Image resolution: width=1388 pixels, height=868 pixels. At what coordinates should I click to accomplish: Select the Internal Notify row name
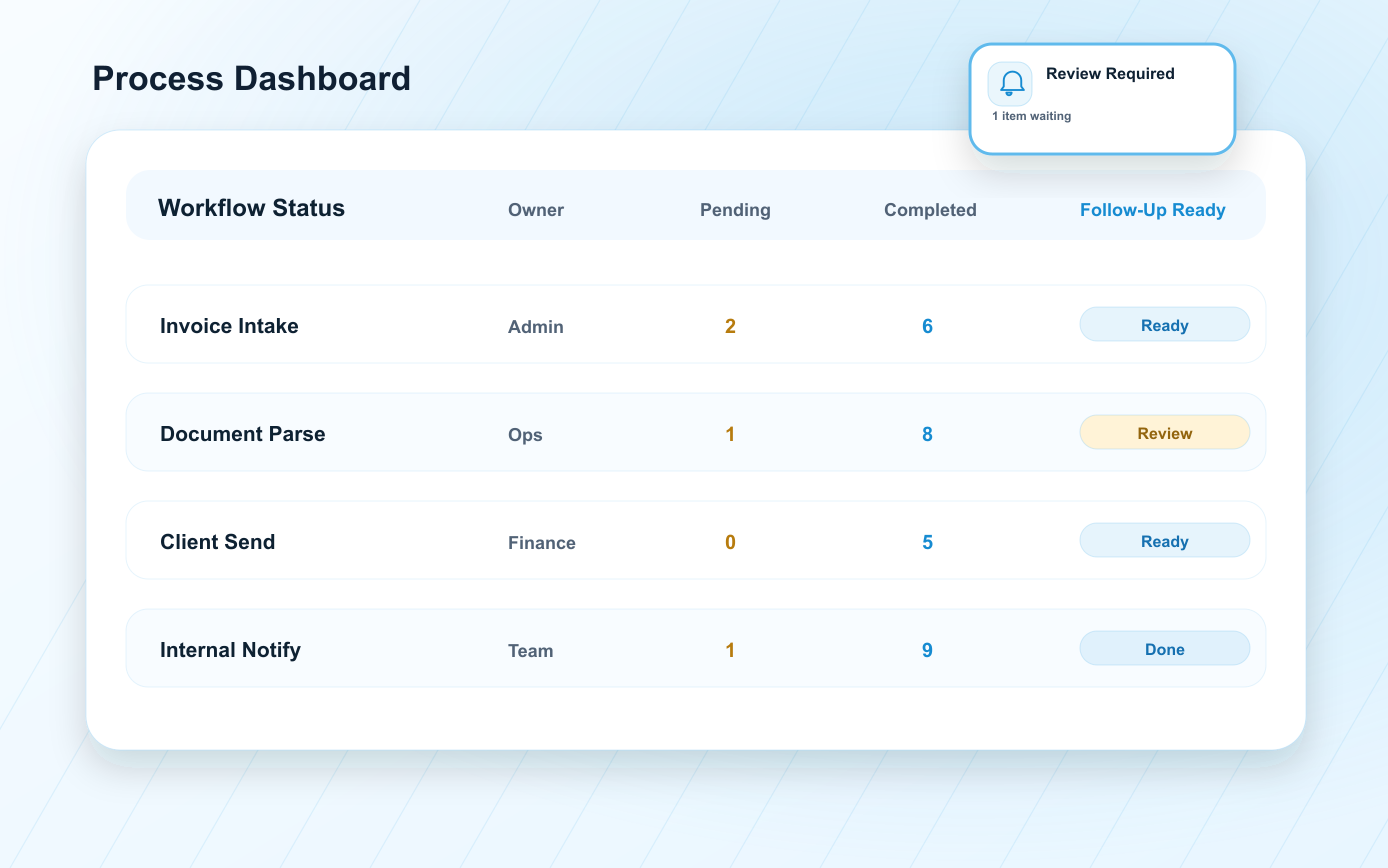click(x=230, y=650)
